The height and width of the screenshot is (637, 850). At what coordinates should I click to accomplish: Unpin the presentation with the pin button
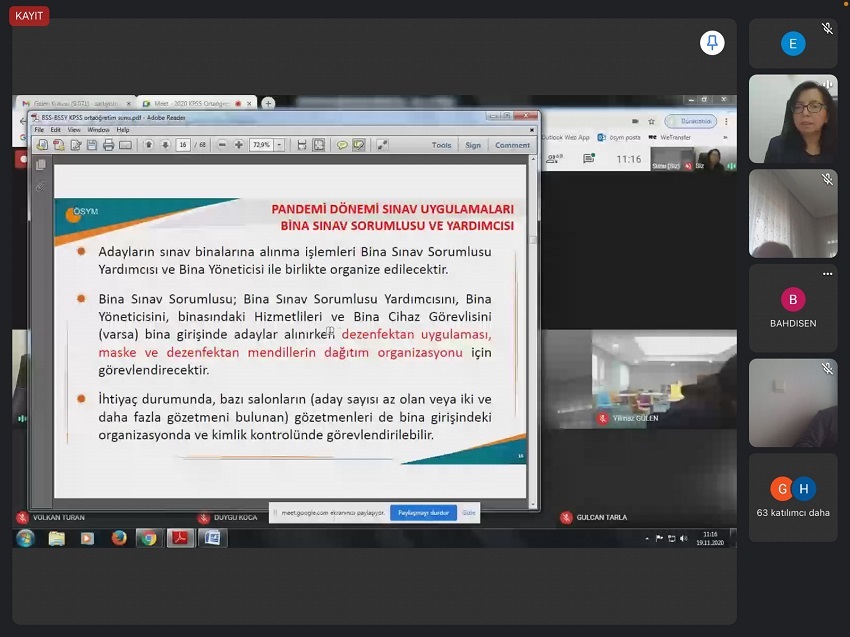coord(712,42)
